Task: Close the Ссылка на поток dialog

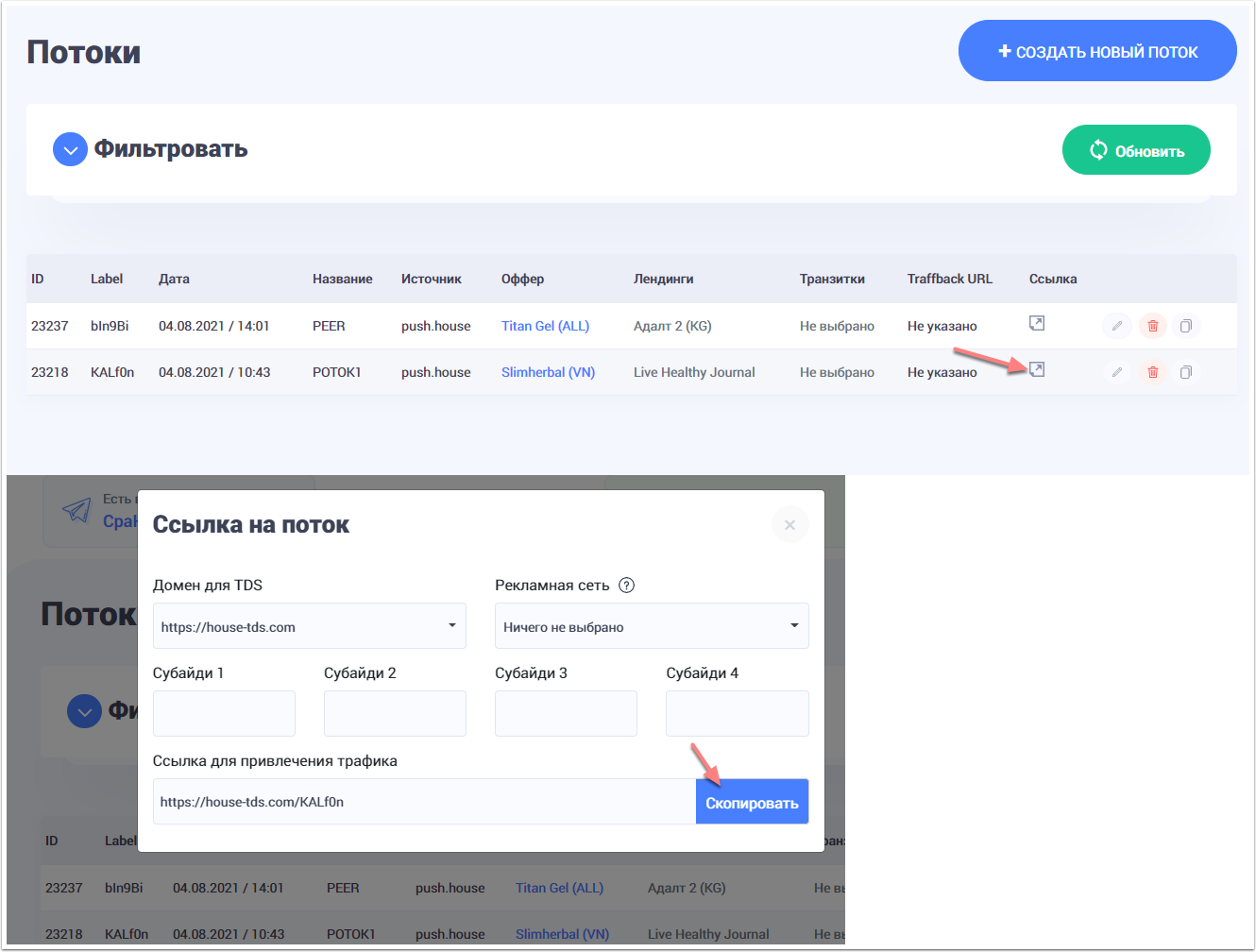Action: coord(790,525)
